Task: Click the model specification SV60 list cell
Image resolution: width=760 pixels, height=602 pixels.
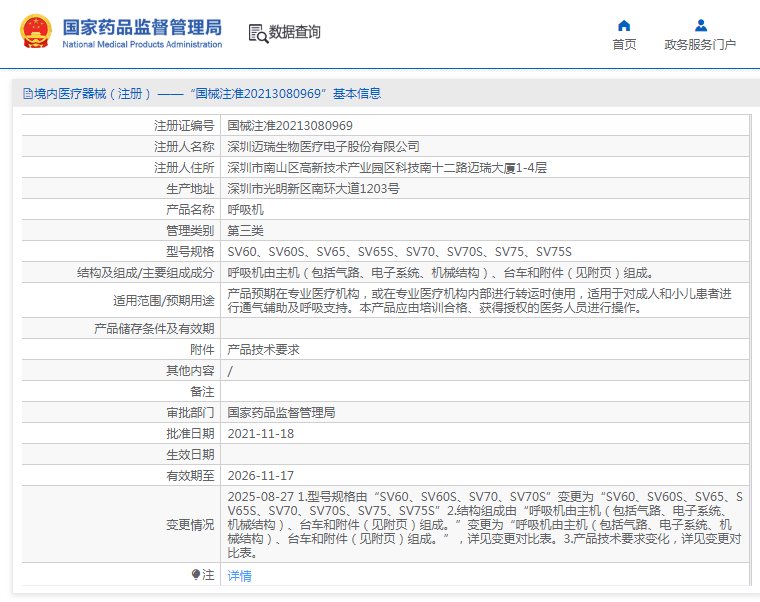Action: [399, 252]
